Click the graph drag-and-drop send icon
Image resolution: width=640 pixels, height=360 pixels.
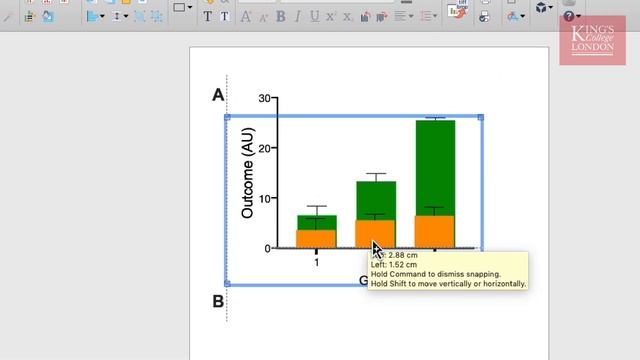(458, 10)
